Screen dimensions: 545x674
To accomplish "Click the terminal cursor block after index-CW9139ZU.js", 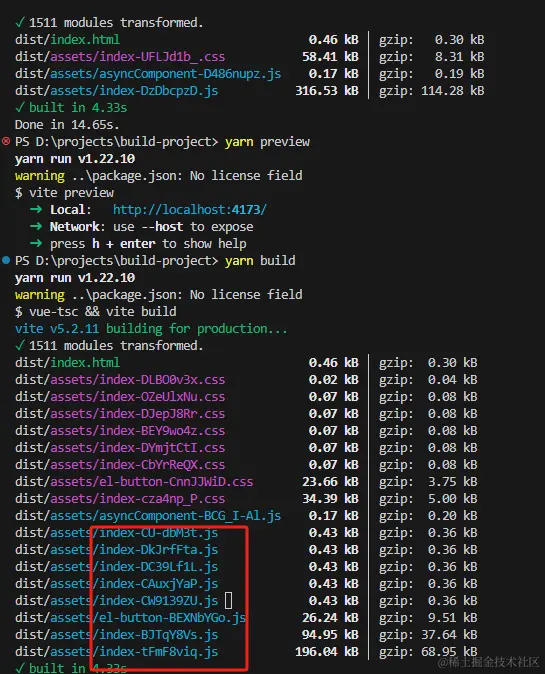I will coord(229,600).
